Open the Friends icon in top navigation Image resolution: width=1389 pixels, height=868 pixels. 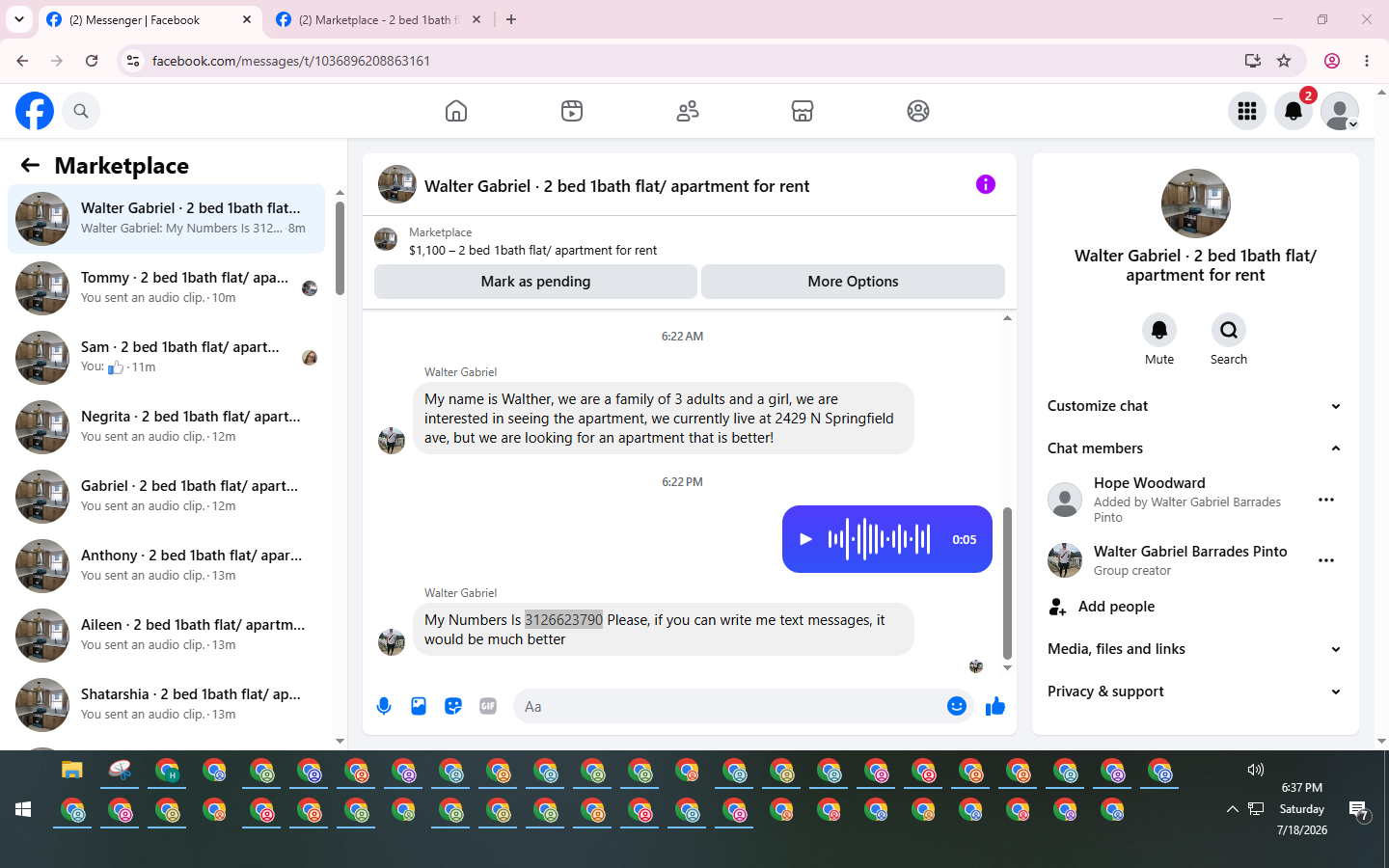[688, 111]
